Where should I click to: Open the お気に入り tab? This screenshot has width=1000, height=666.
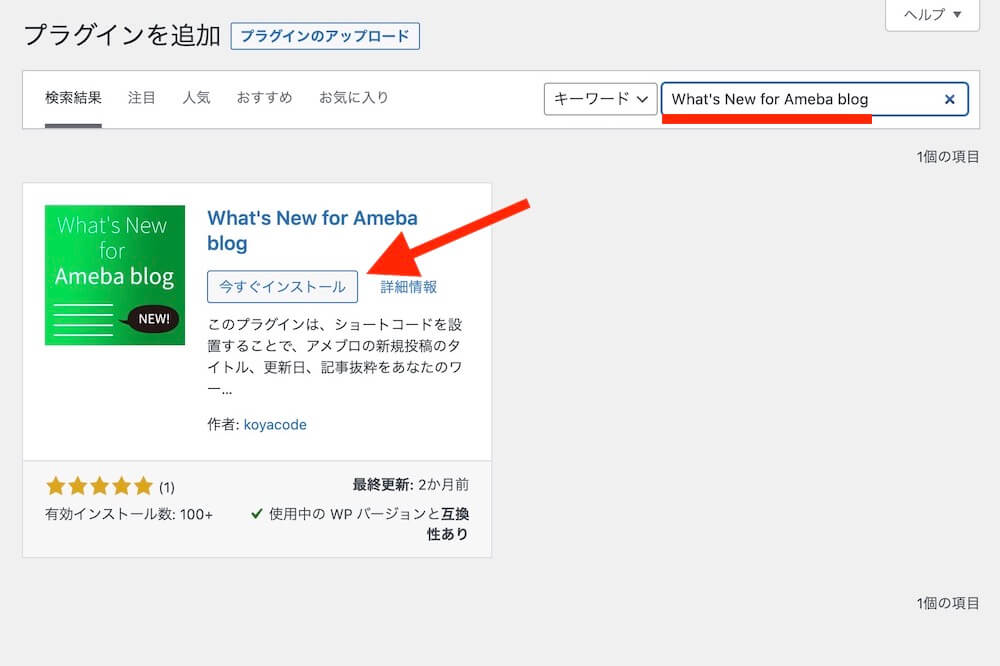(x=354, y=98)
